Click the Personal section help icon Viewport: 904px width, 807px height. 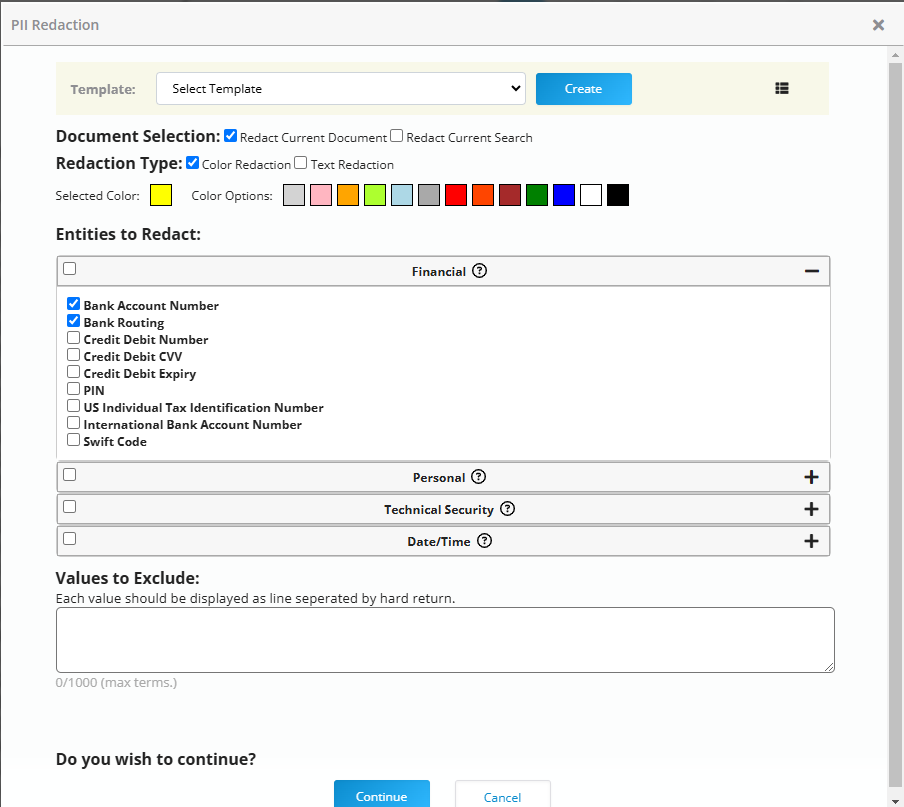478,477
